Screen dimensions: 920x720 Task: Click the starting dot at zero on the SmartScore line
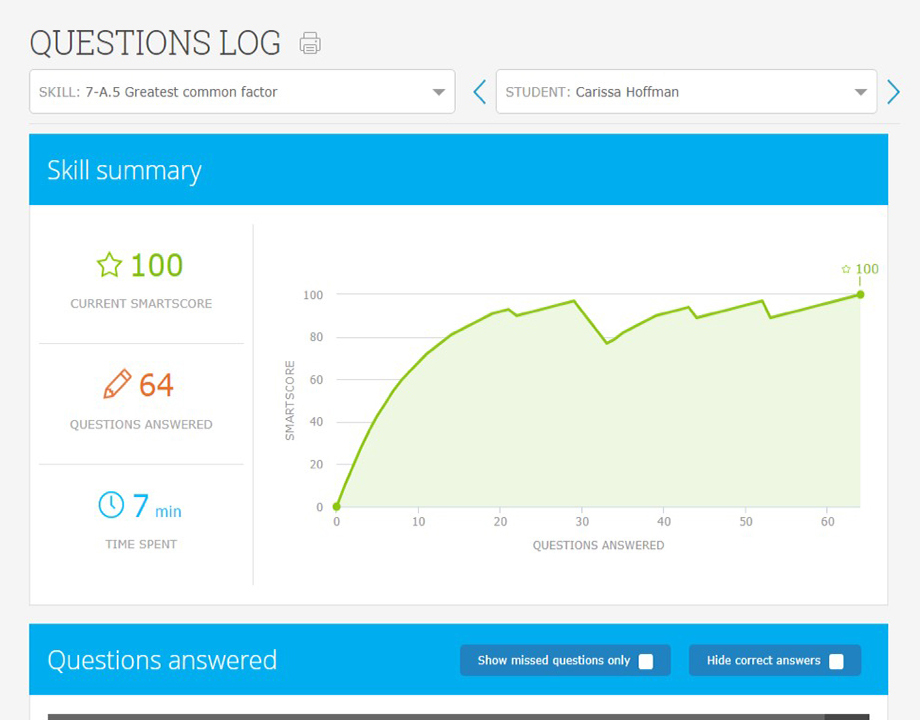click(x=337, y=506)
